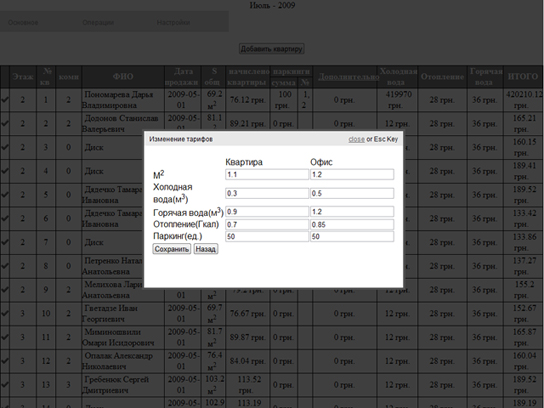
Task: Focus the Офис М² tariff field
Action: [x=352, y=174]
